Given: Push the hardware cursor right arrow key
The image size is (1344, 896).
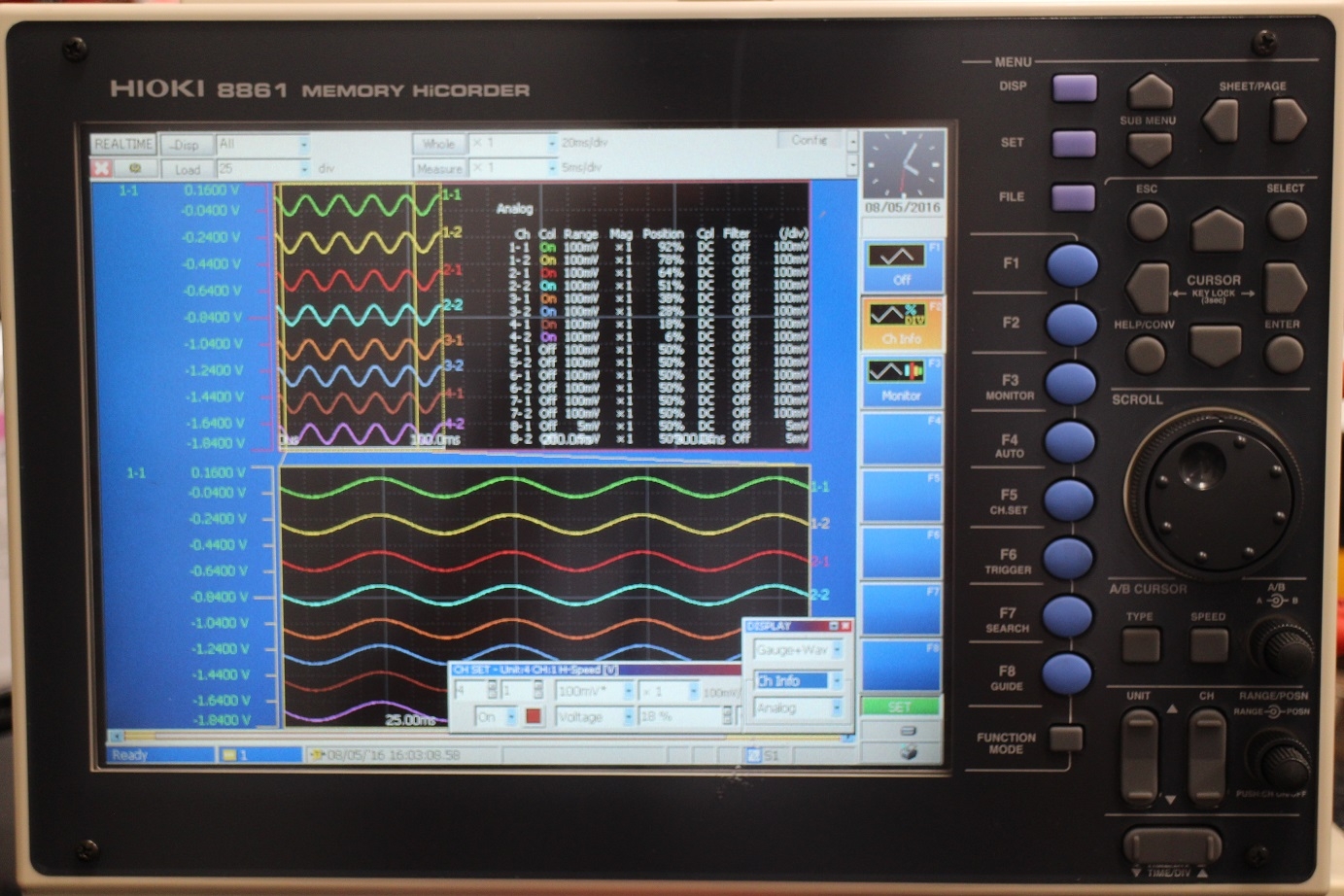Looking at the screenshot, I should pos(1285,288).
